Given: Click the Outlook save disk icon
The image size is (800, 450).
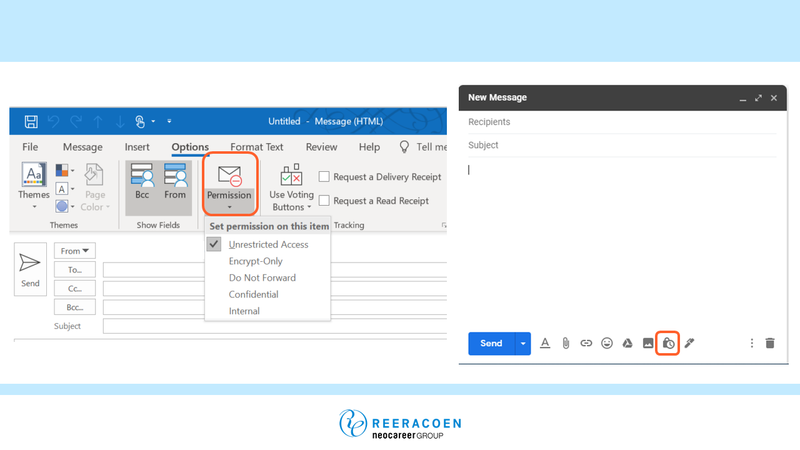Looking at the screenshot, I should point(31,122).
